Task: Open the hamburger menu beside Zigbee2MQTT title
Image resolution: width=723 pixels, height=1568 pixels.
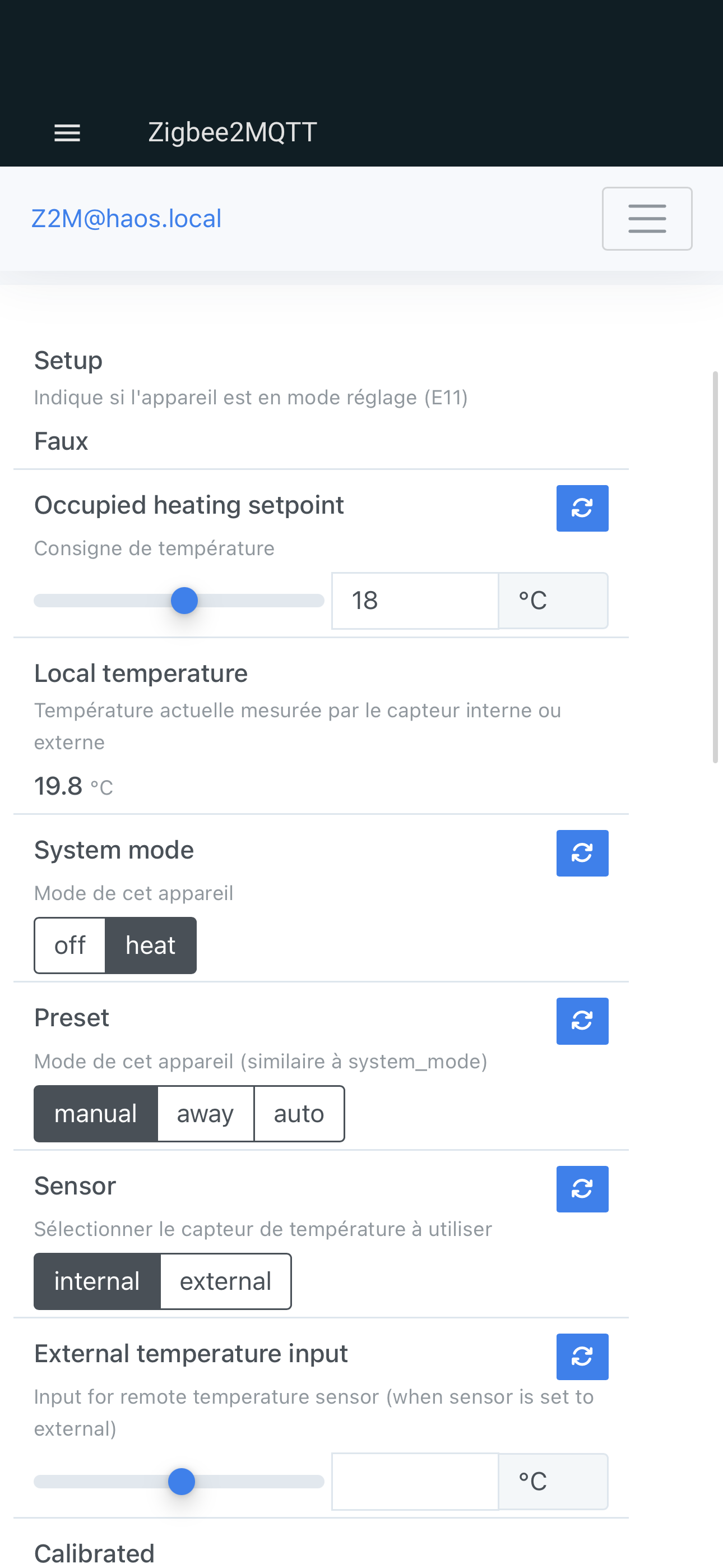Action: pyautogui.click(x=67, y=133)
